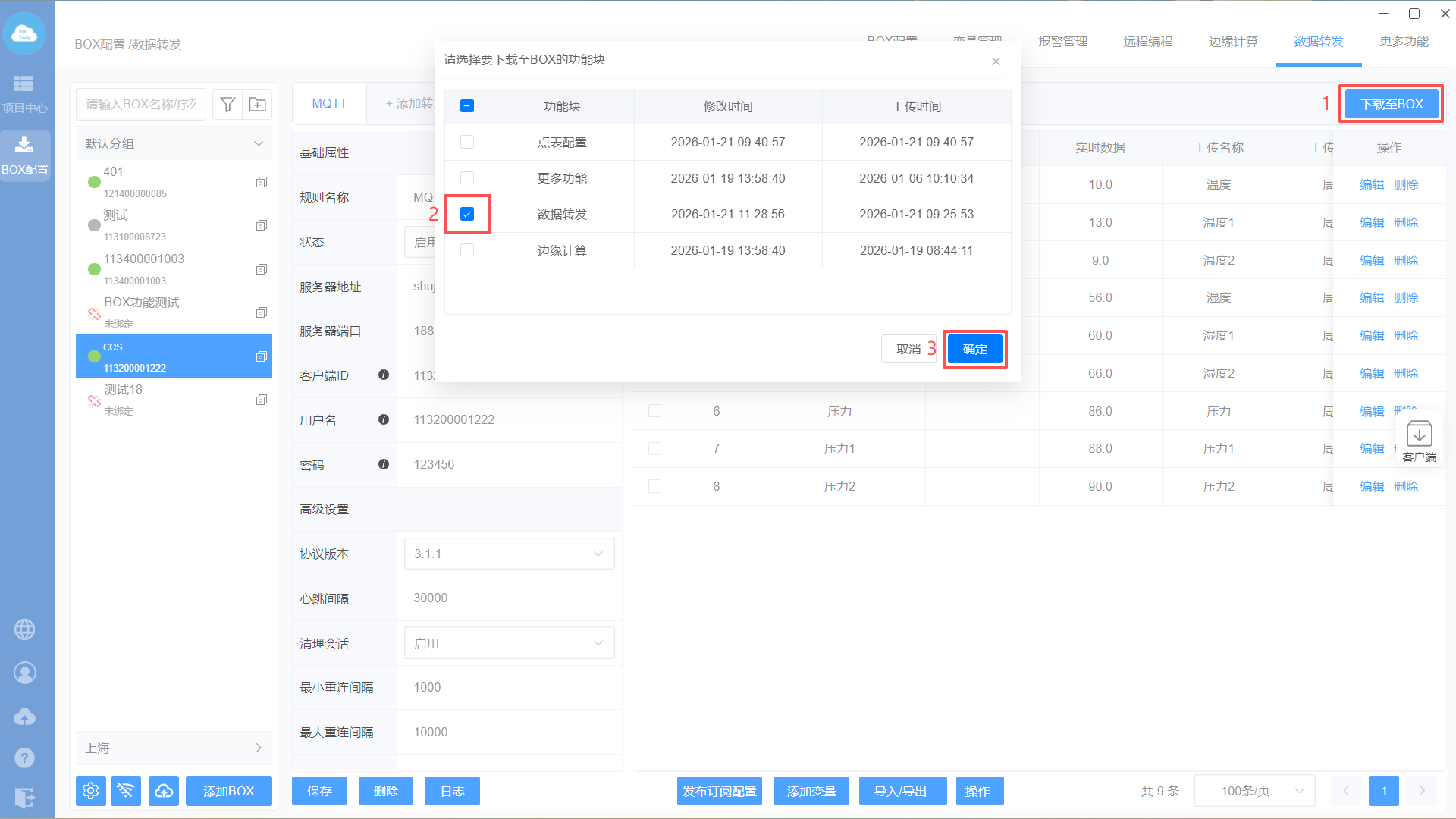Switch to the 边缘计算 tab
The image size is (1456, 819).
tap(1233, 42)
